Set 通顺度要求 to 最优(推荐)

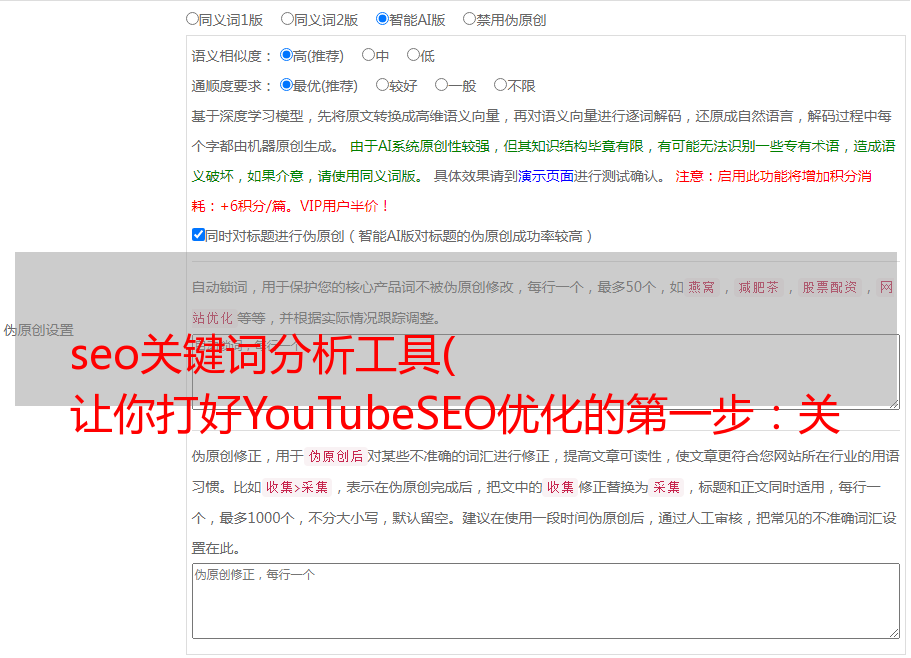[286, 85]
